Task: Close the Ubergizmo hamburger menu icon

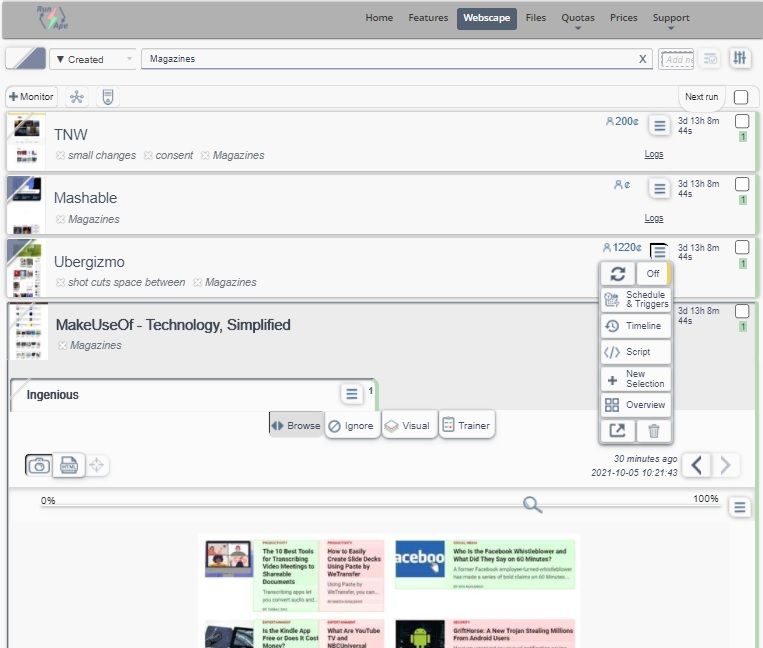Action: coord(659,251)
